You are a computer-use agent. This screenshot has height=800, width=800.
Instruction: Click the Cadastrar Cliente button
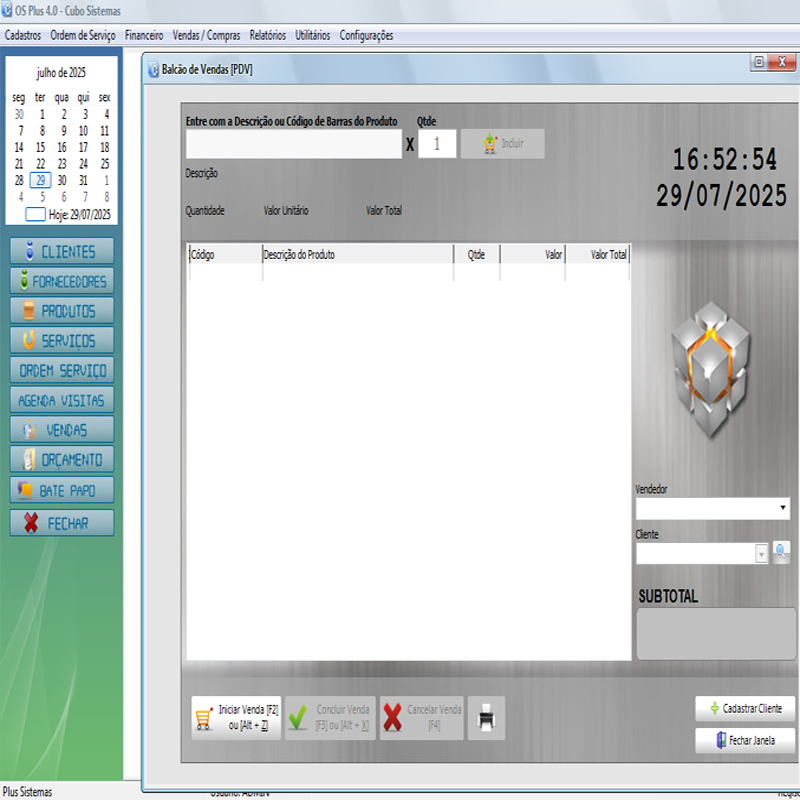click(x=745, y=708)
